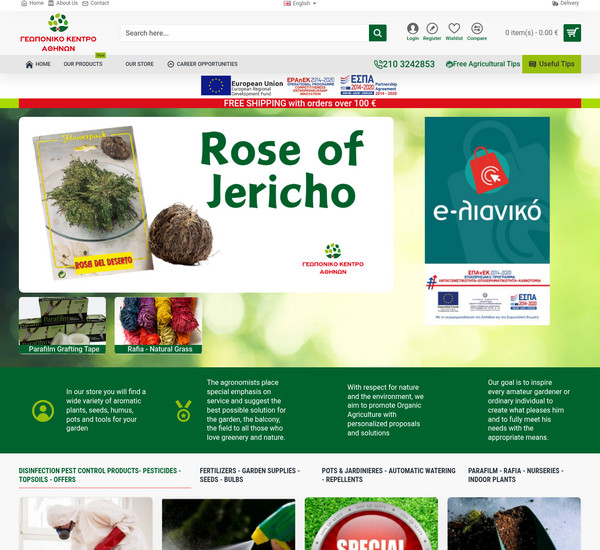Click the Register pencil icon
The width and height of the screenshot is (600, 550).
pos(432,28)
